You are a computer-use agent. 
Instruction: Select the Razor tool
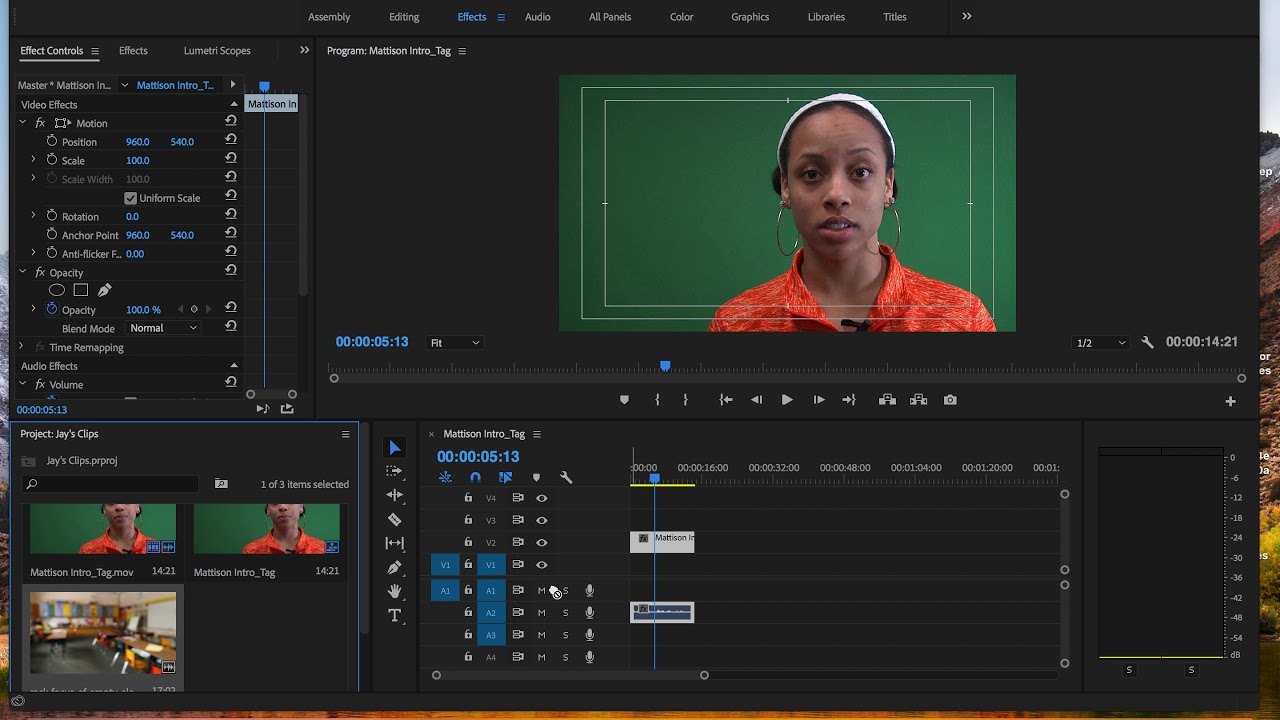pos(394,519)
